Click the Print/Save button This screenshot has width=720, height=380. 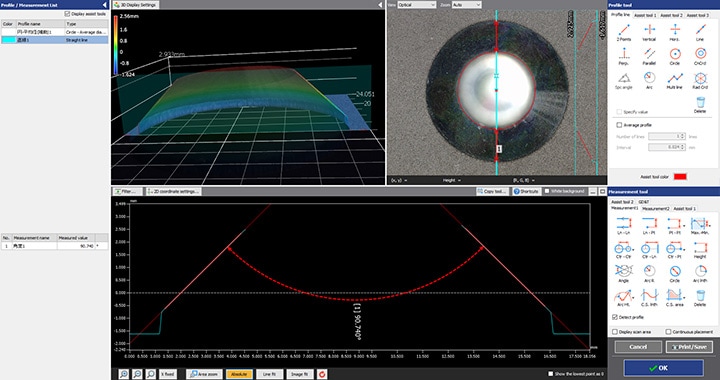689,346
